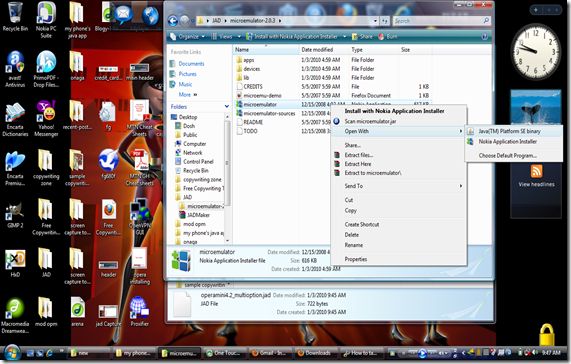Open the arena Dreamweaver file icon
Image resolution: width=571 pixels, height=364 pixels.
click(x=77, y=311)
